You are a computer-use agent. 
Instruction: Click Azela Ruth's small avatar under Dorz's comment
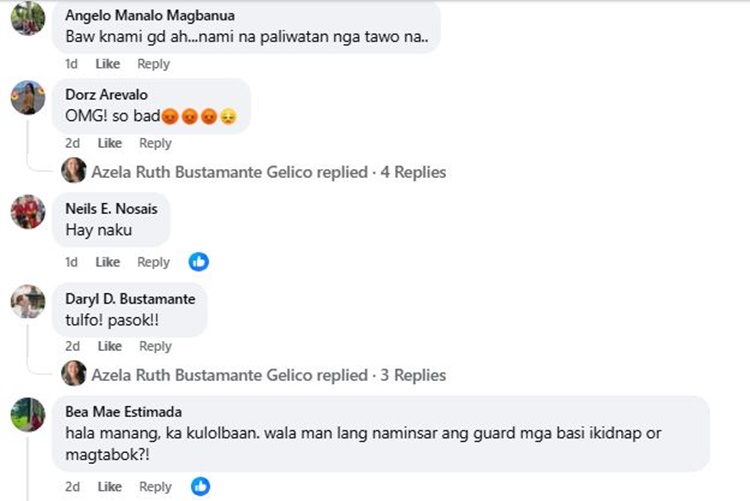point(73,172)
